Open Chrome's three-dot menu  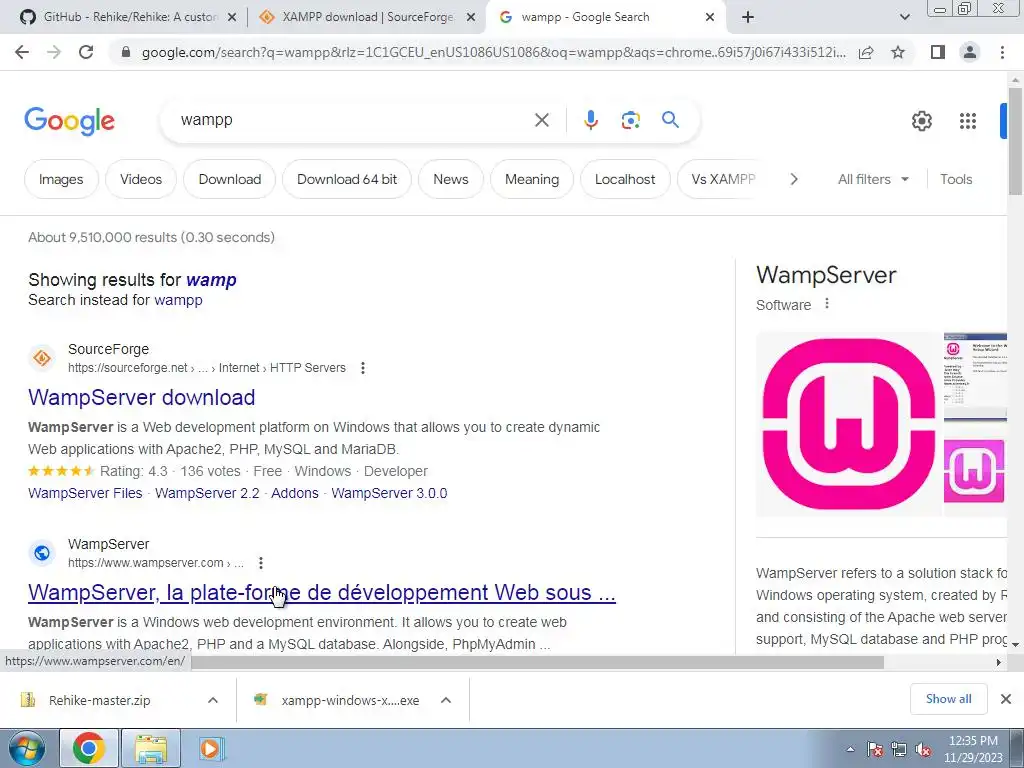[x=1002, y=52]
